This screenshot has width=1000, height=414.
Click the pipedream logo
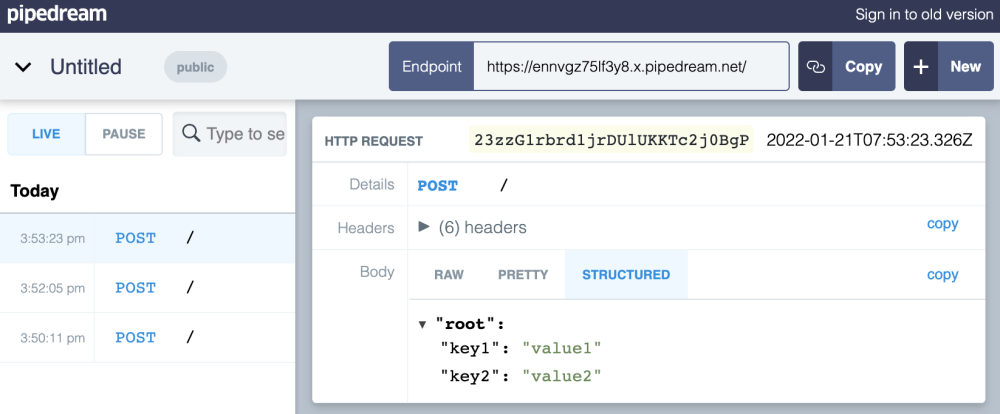57,14
